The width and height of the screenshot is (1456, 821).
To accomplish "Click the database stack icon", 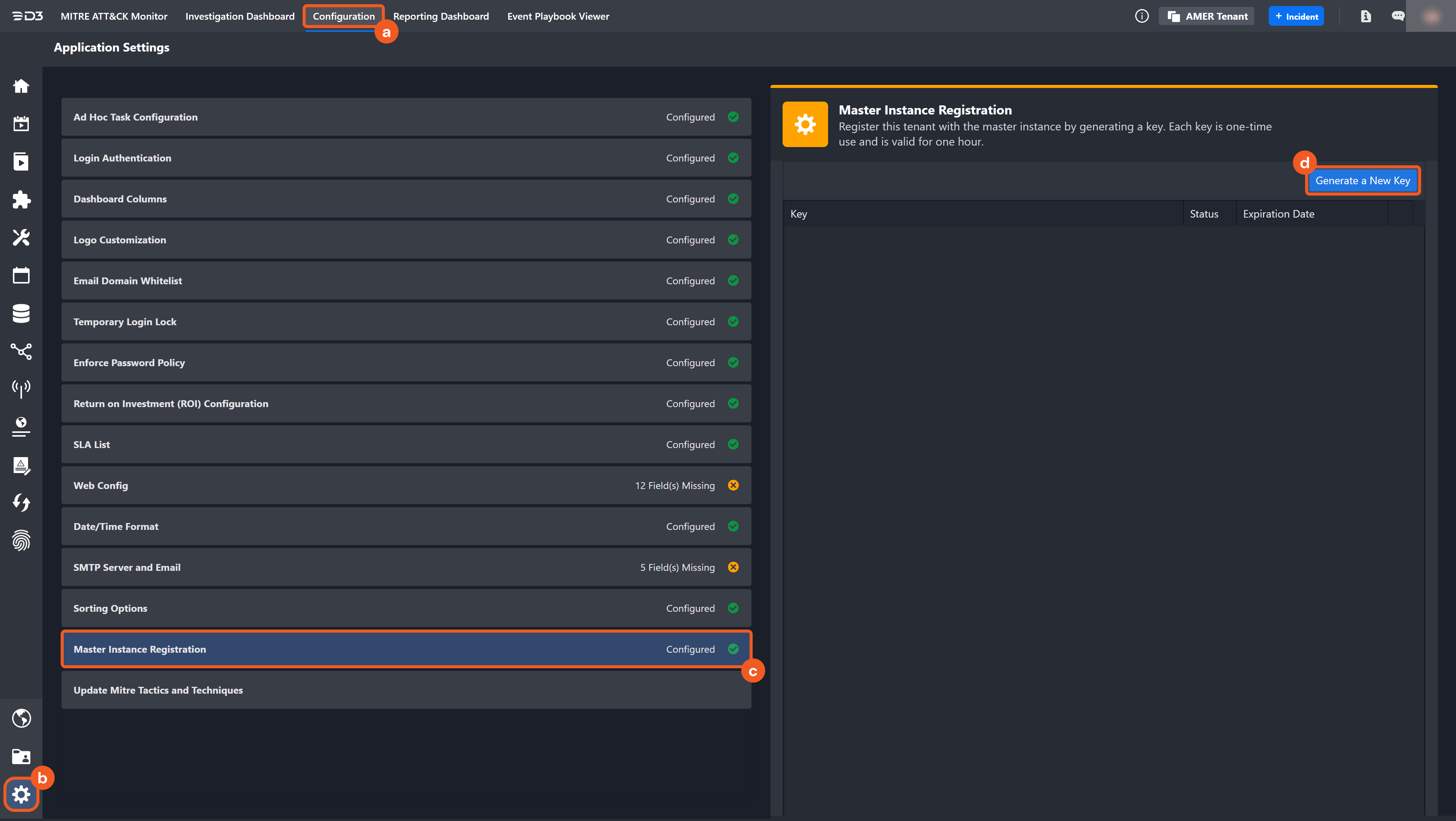I will (21, 313).
